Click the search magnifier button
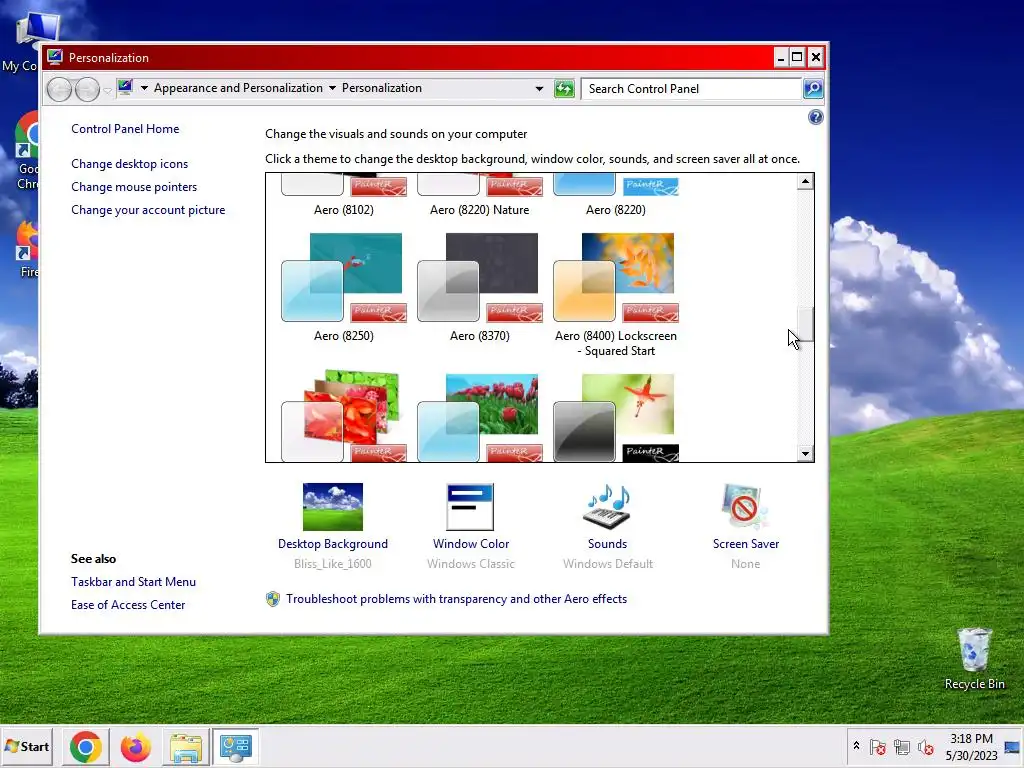The height and width of the screenshot is (768, 1024). tap(813, 88)
